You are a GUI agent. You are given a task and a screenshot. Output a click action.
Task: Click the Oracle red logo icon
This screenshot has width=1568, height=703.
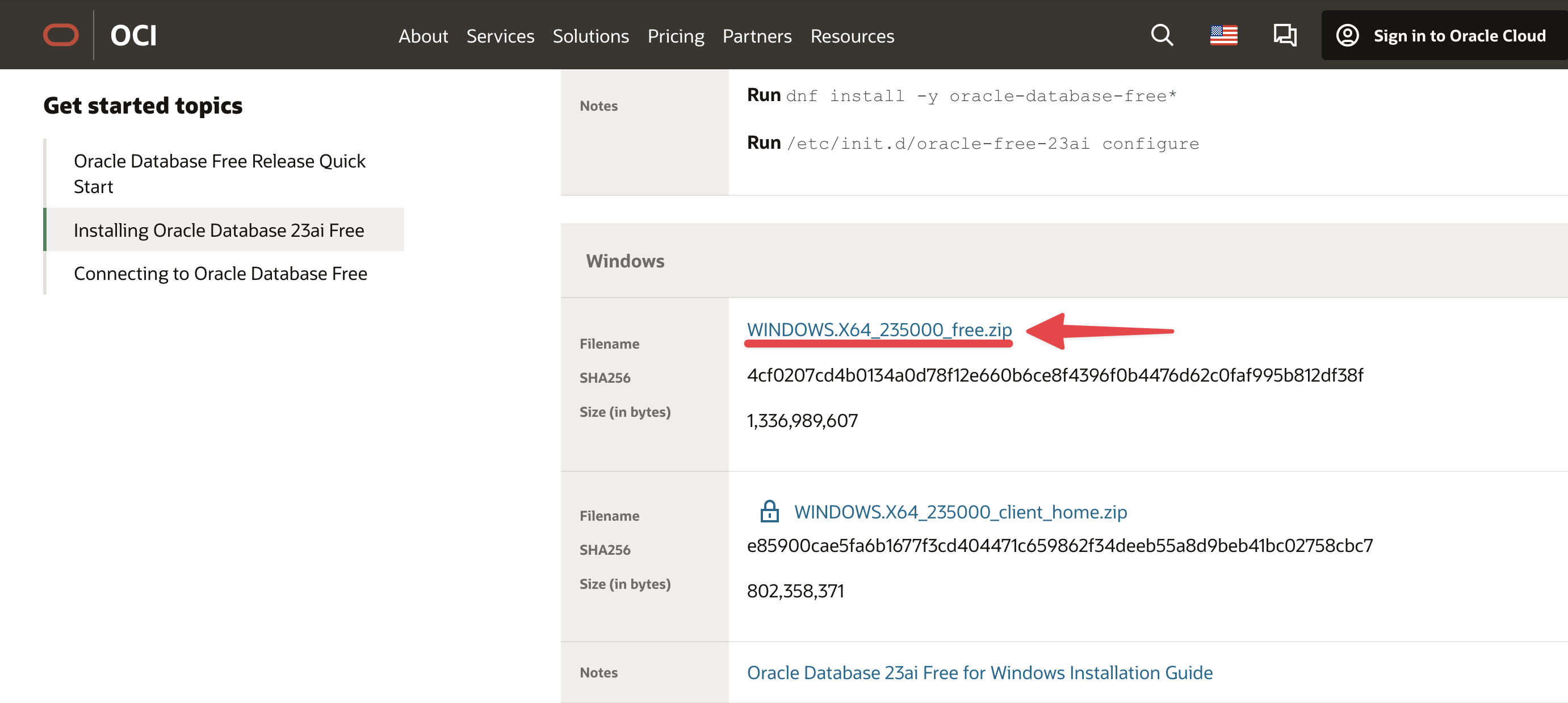(x=60, y=35)
